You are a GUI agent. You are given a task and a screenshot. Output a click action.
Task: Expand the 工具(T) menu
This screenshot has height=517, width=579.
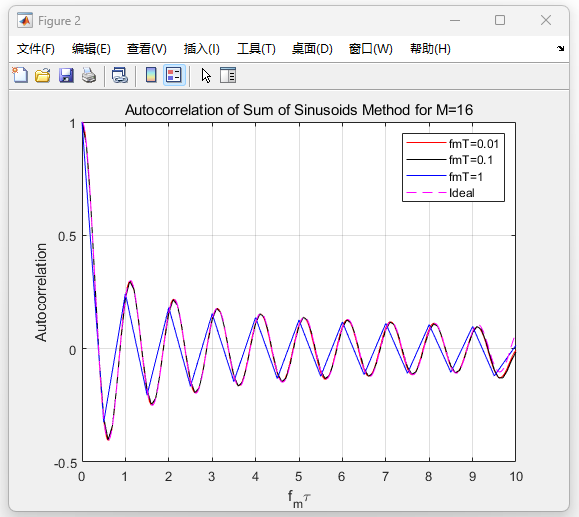pyautogui.click(x=256, y=49)
